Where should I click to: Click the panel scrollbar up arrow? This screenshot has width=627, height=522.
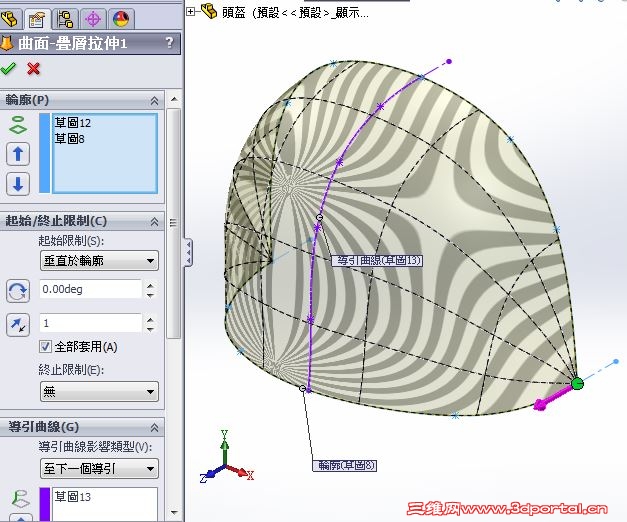(174, 99)
